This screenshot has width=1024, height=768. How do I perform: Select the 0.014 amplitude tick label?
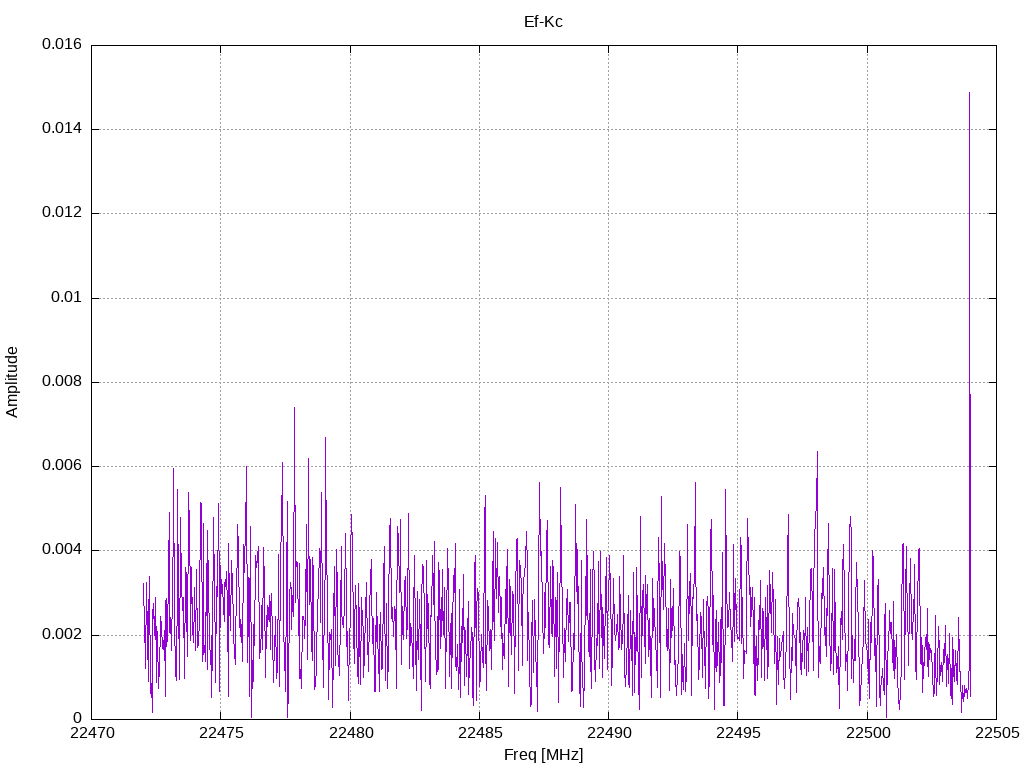pos(62,129)
